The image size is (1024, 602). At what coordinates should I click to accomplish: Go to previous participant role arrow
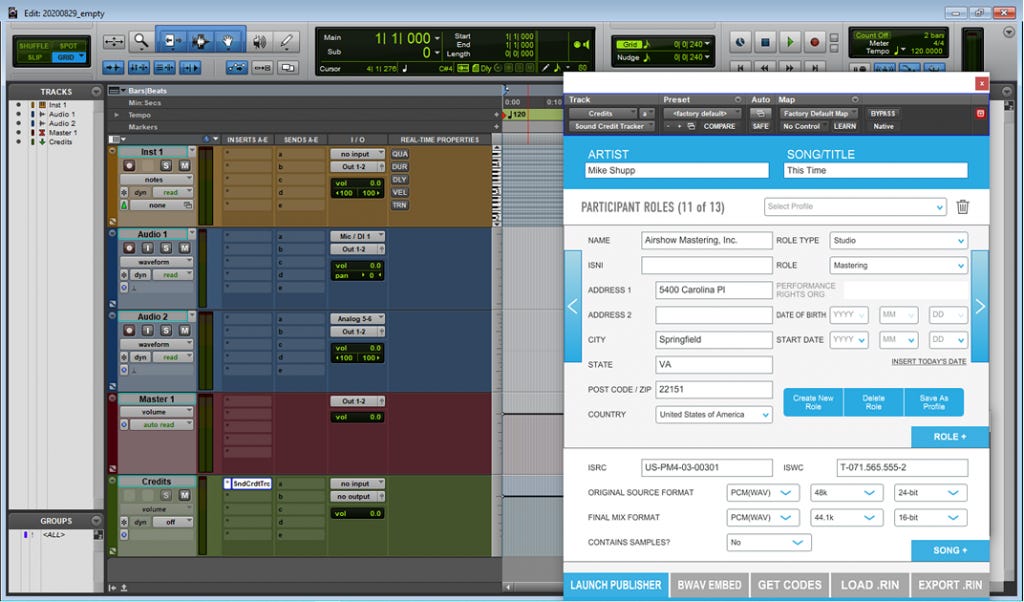[573, 306]
